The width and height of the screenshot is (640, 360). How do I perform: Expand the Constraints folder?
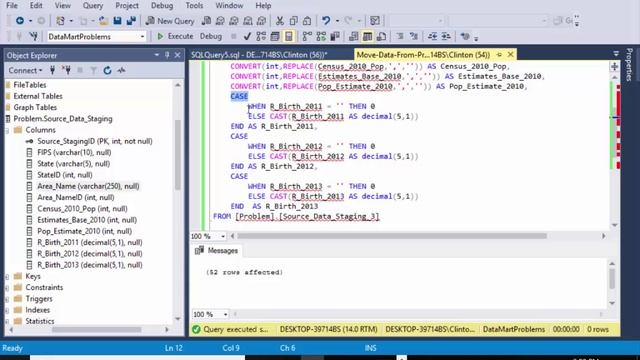7,288
